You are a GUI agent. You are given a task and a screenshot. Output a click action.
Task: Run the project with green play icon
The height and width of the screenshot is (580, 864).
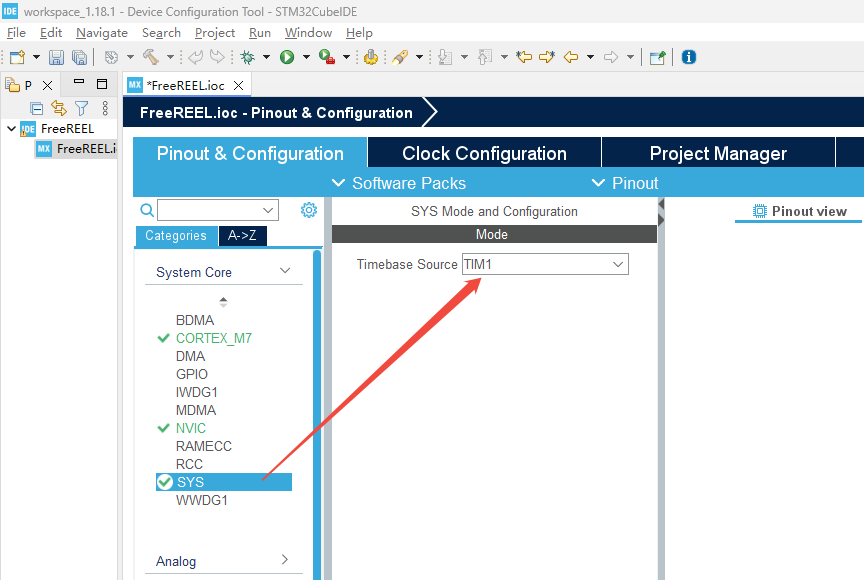coord(287,57)
